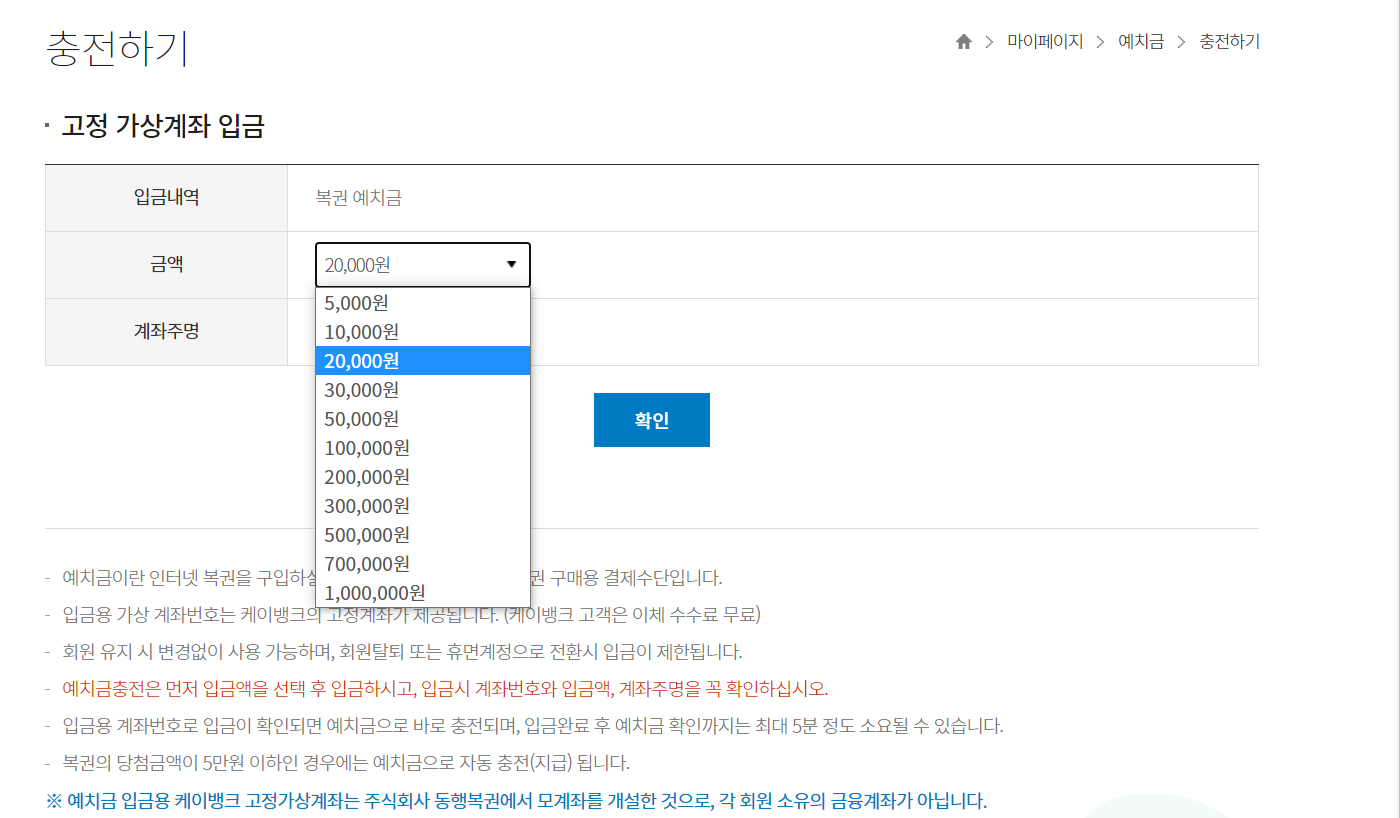The width and height of the screenshot is (1400, 818).
Task: Go to 예치금 breadcrumb link
Action: (x=1141, y=42)
